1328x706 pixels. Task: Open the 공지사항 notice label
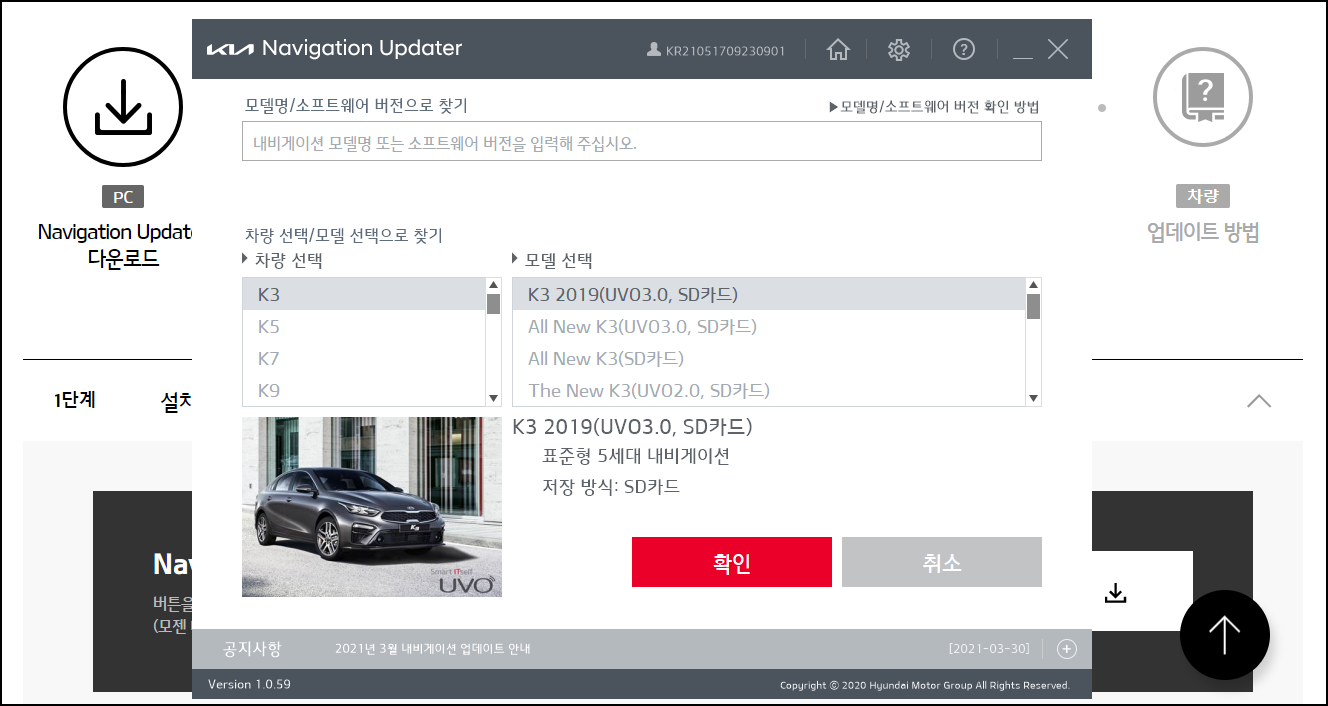(252, 649)
